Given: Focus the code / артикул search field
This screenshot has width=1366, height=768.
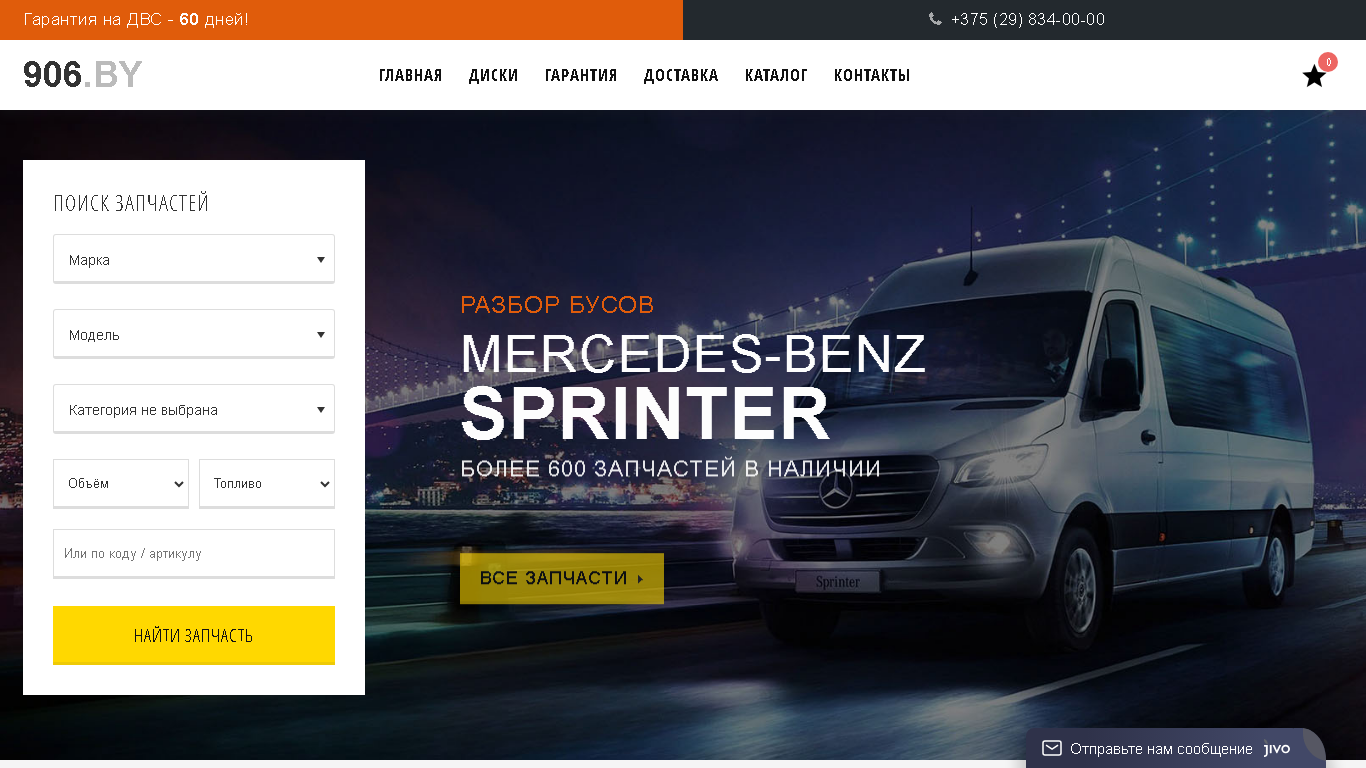Looking at the screenshot, I should pos(194,553).
